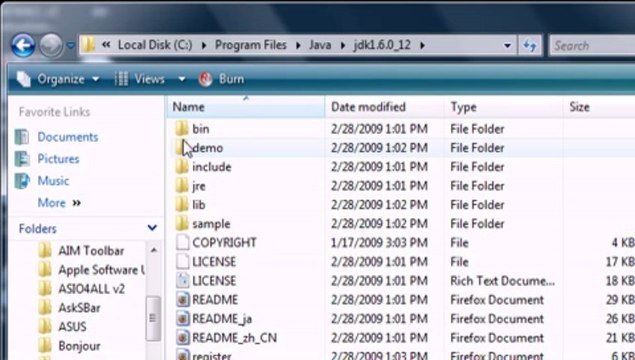Screen dimensions: 635x360
Task: Click the Folders tree scrollbar thumb
Action: click(x=153, y=320)
